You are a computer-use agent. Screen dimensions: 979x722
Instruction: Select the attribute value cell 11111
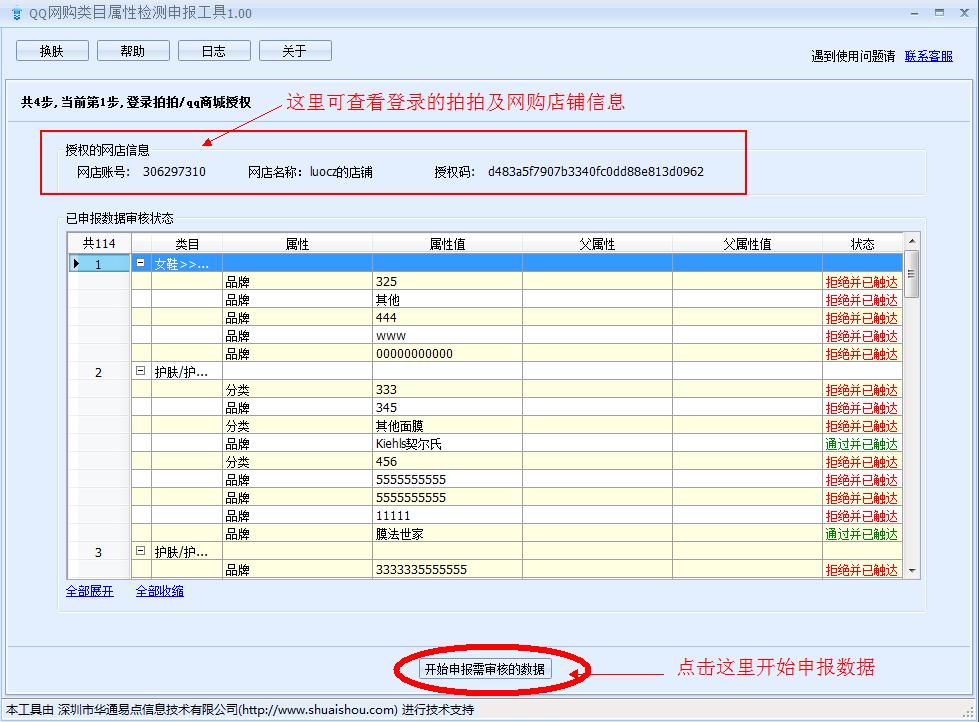(x=447, y=516)
